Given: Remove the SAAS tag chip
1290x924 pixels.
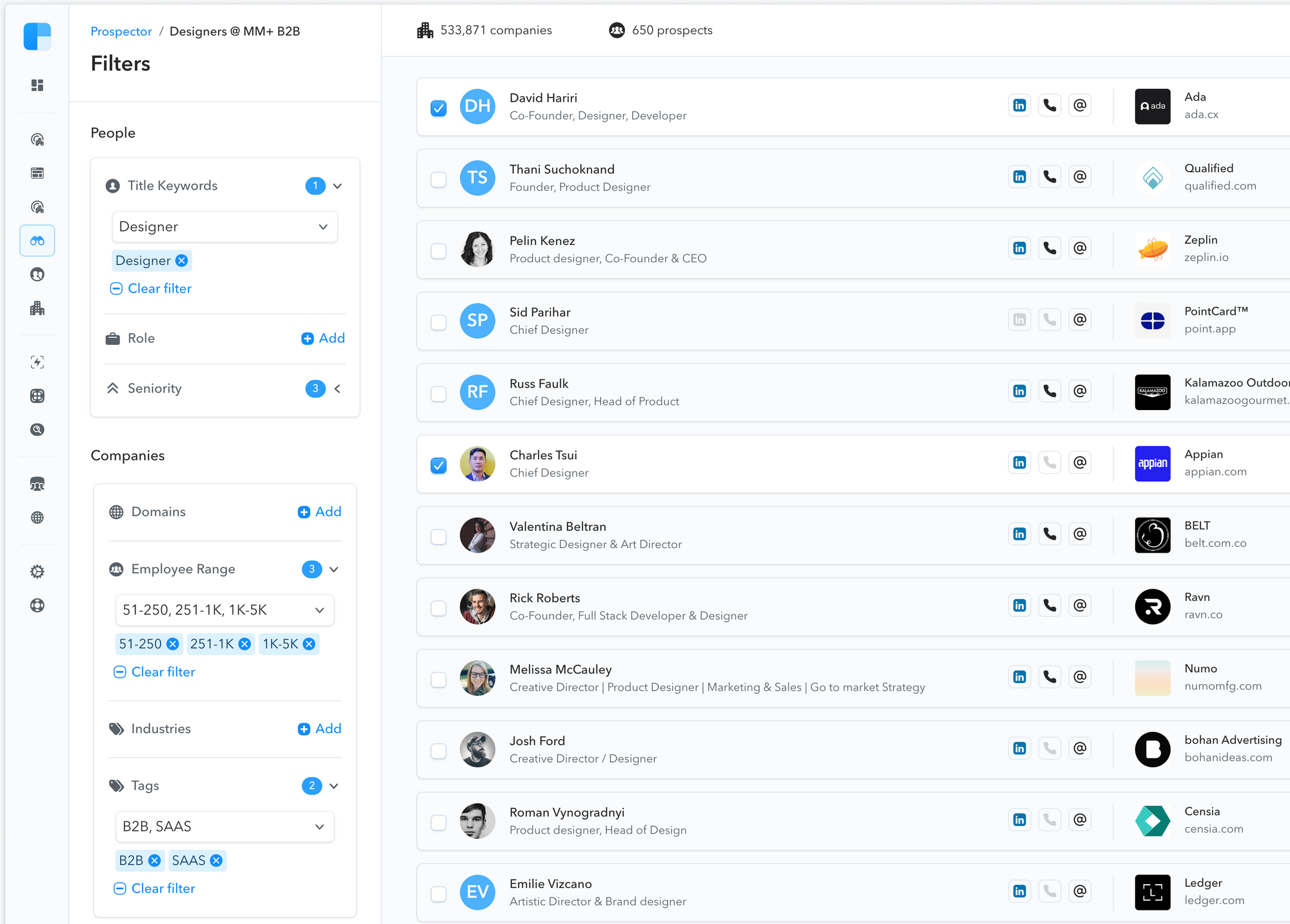Looking at the screenshot, I should [216, 861].
